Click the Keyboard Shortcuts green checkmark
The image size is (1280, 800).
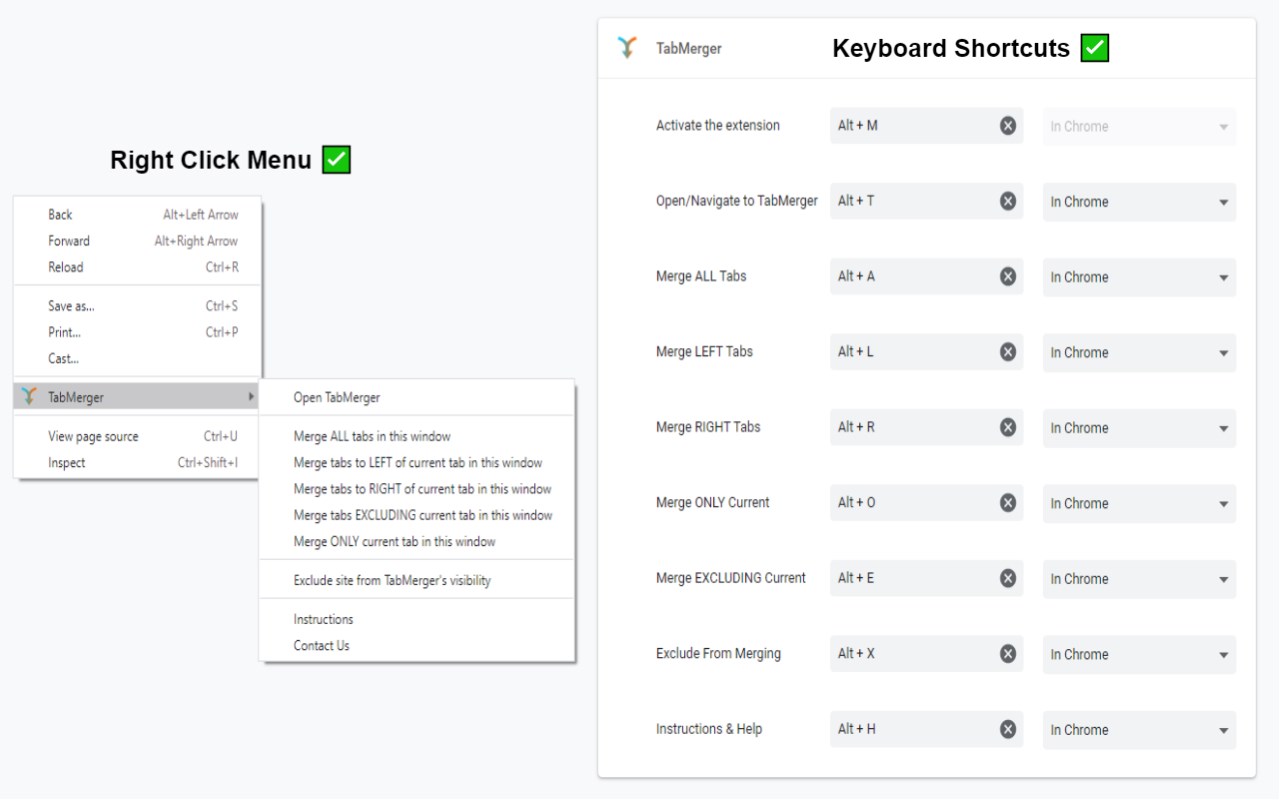(x=1095, y=48)
